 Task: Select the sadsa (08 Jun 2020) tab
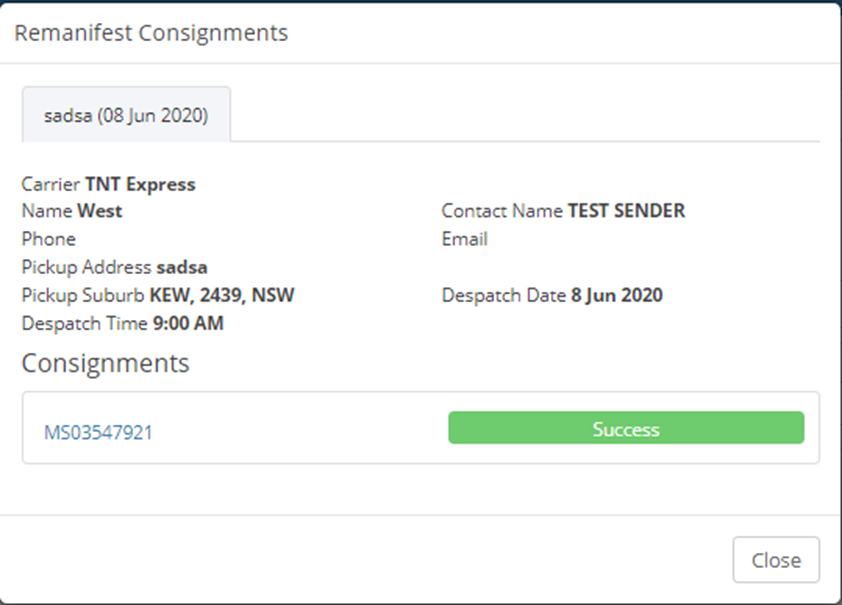[126, 115]
